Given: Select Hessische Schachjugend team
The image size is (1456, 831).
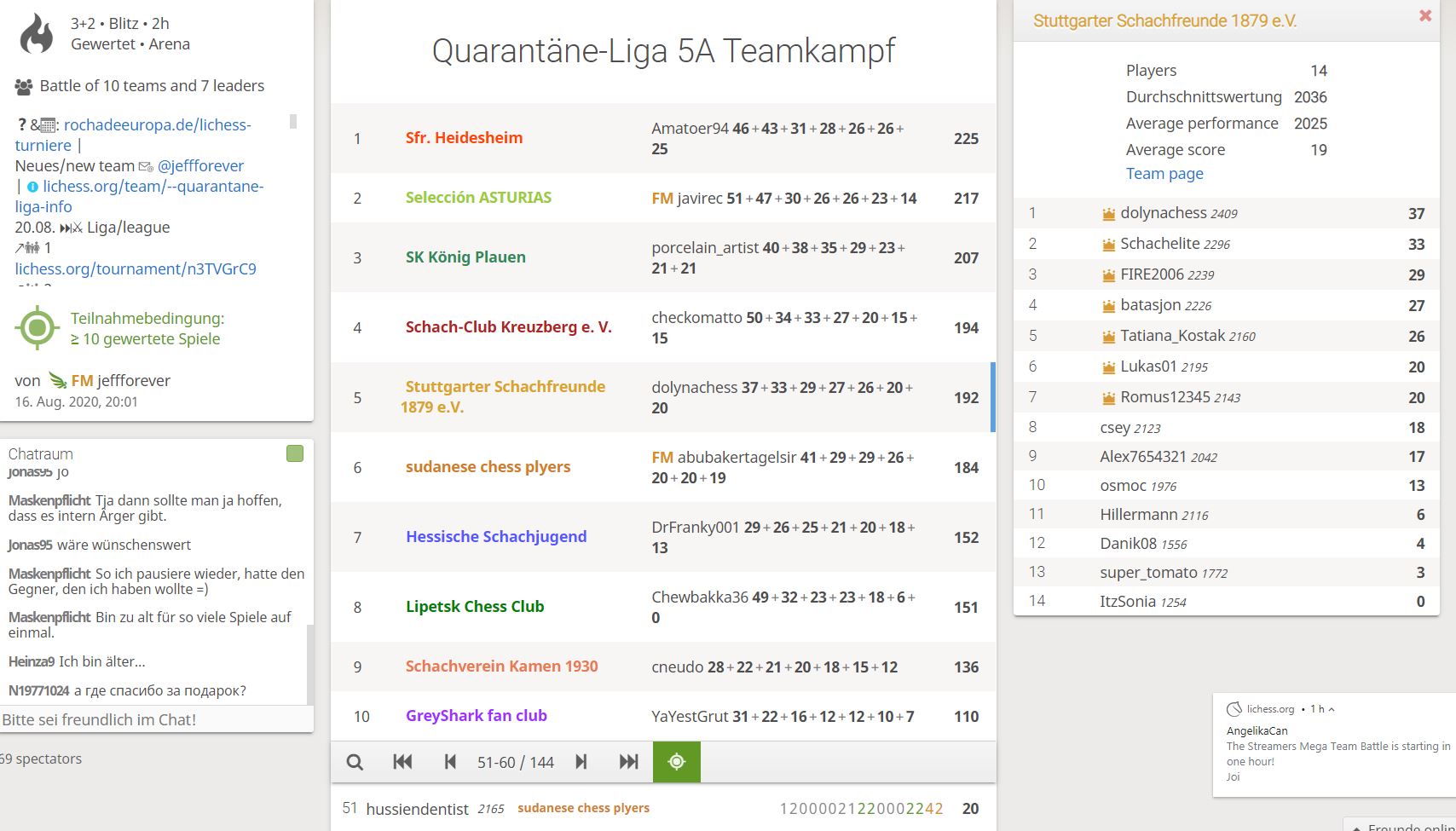Looking at the screenshot, I should (x=496, y=537).
